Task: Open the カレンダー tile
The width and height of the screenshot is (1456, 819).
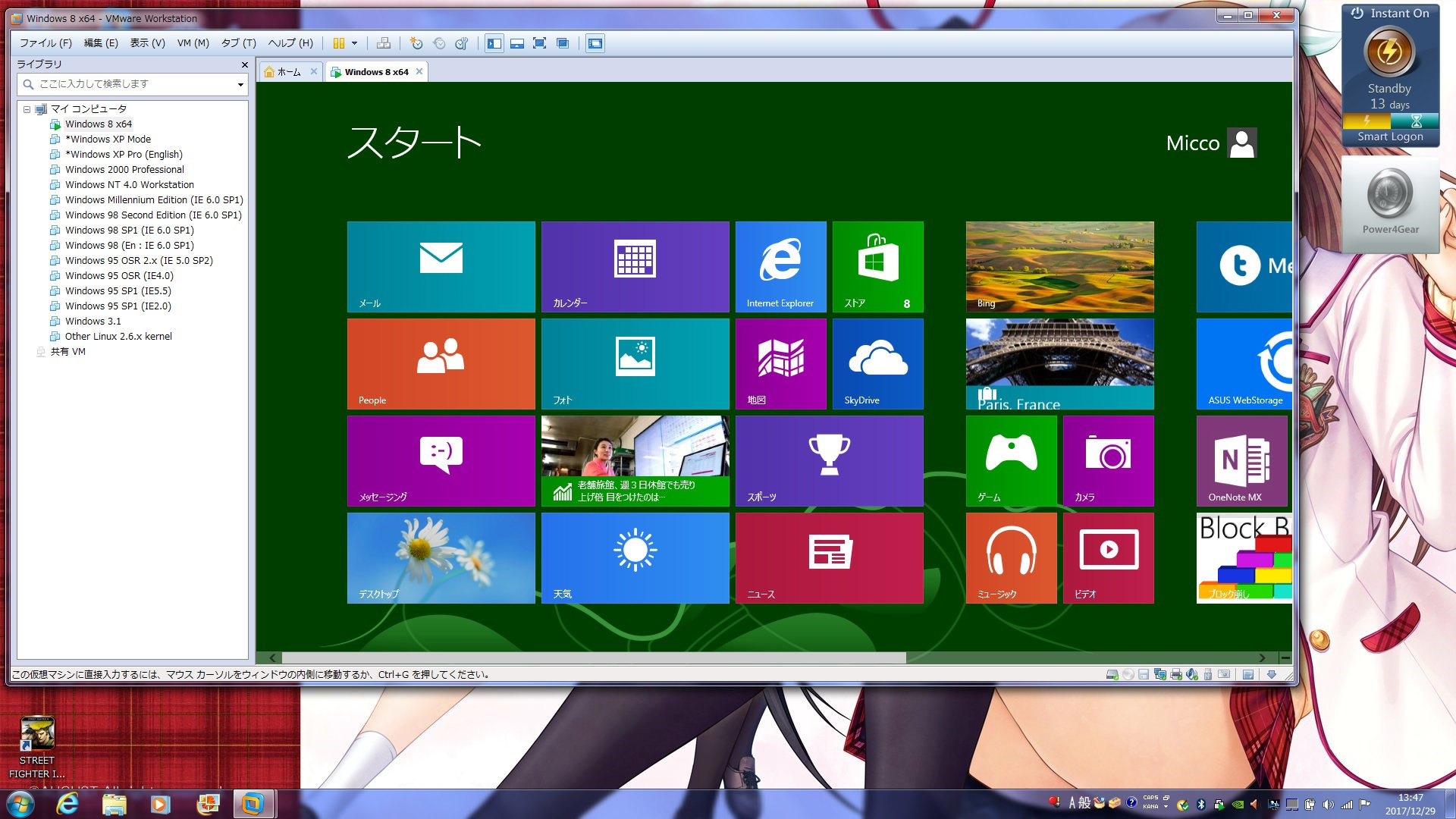Action: pyautogui.click(x=635, y=267)
